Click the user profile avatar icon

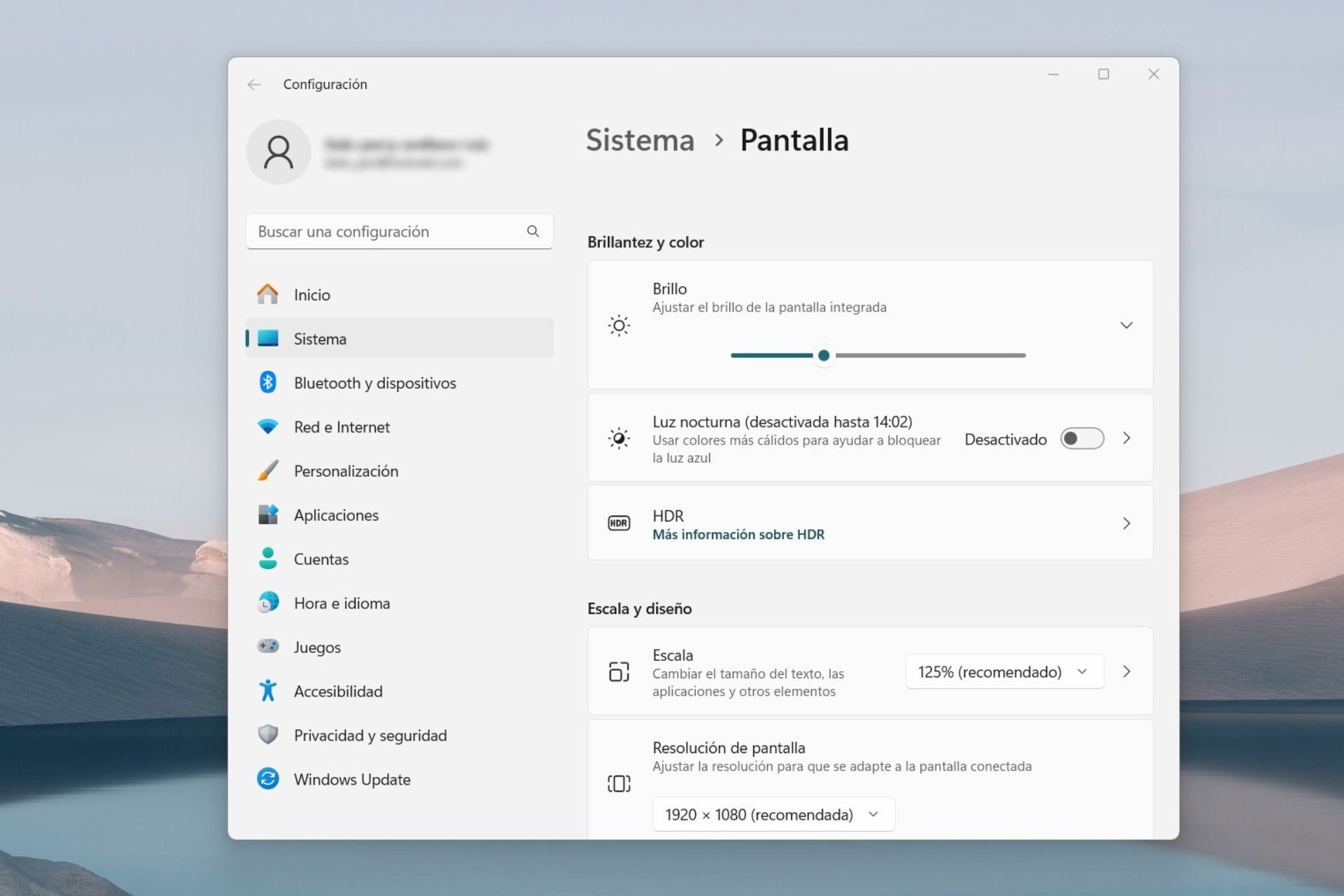click(x=279, y=152)
